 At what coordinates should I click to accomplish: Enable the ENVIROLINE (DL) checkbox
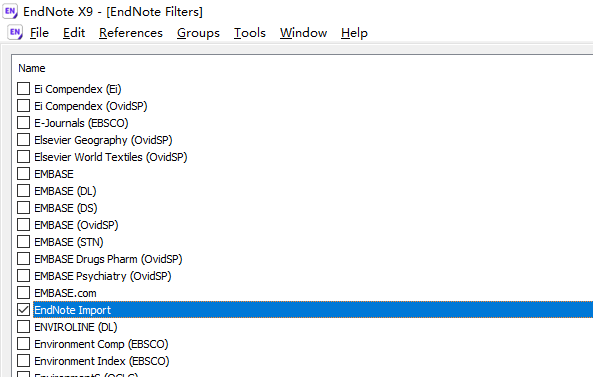point(23,327)
